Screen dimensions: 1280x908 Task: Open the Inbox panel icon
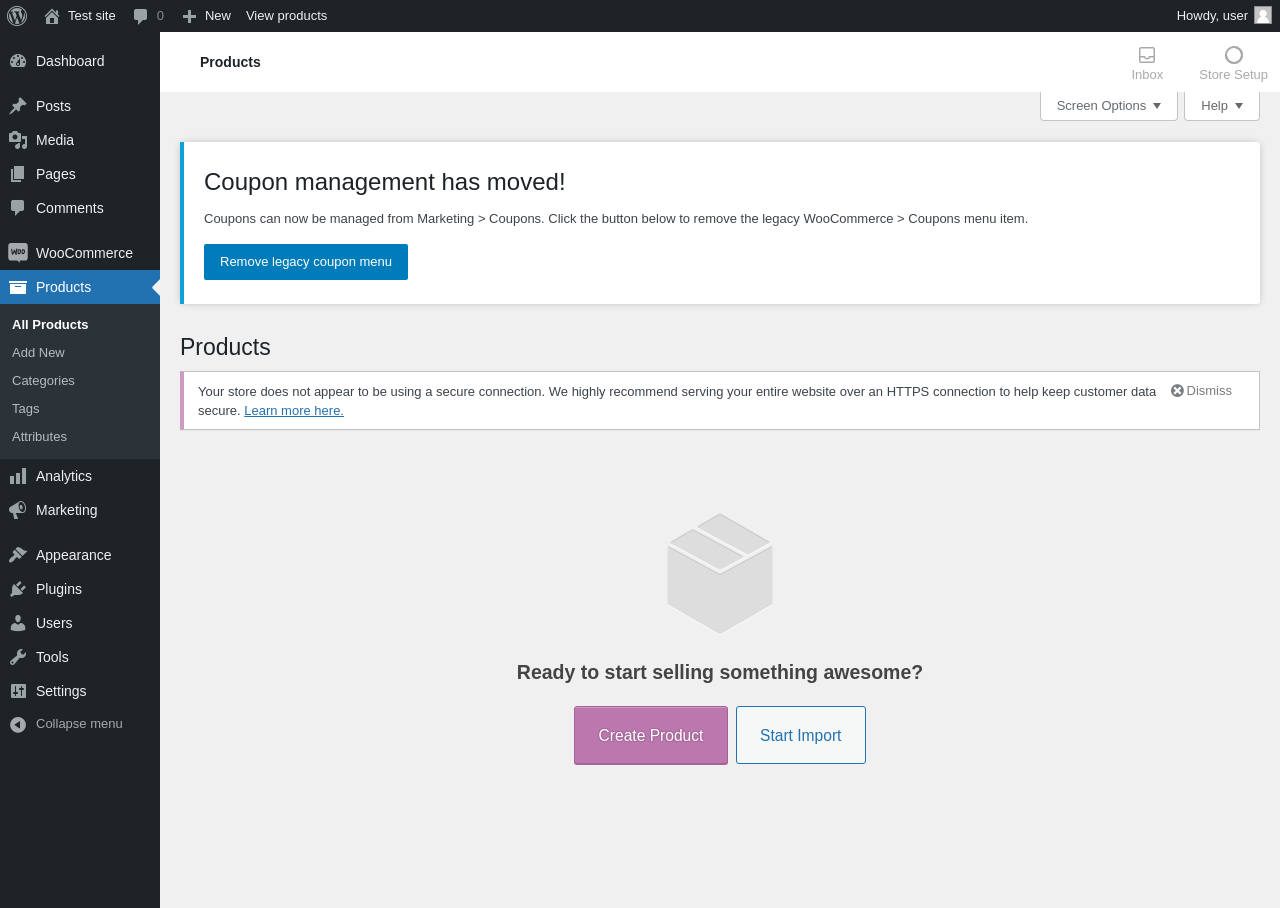1147,55
